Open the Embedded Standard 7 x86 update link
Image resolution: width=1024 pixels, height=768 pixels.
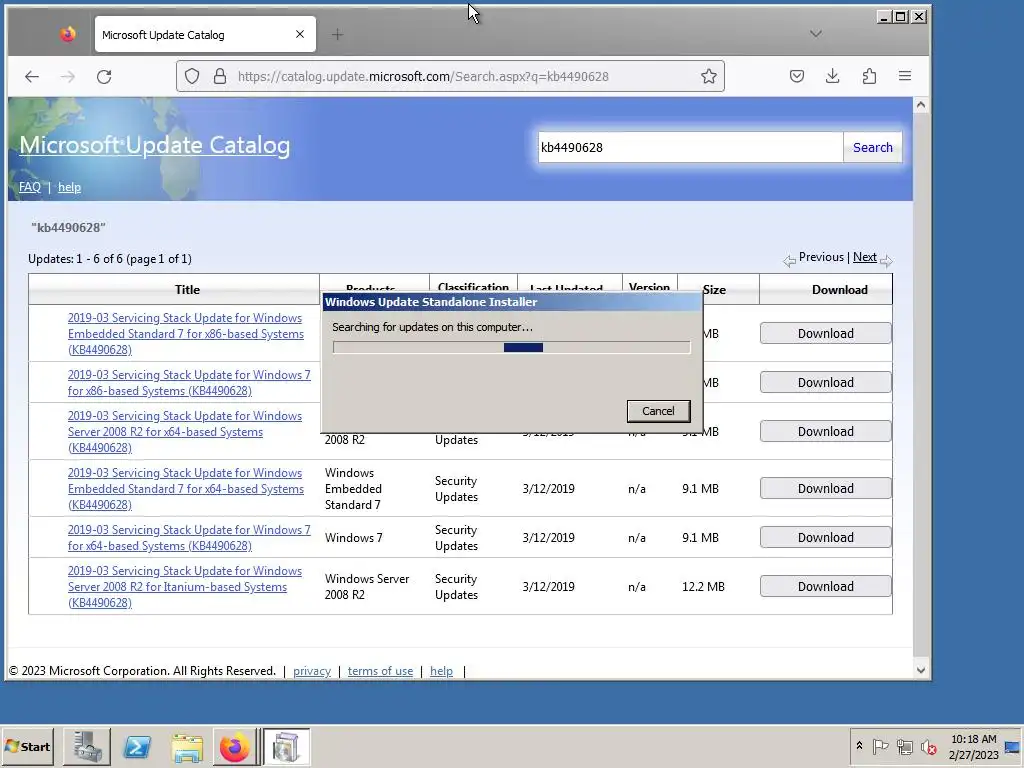[x=185, y=334]
